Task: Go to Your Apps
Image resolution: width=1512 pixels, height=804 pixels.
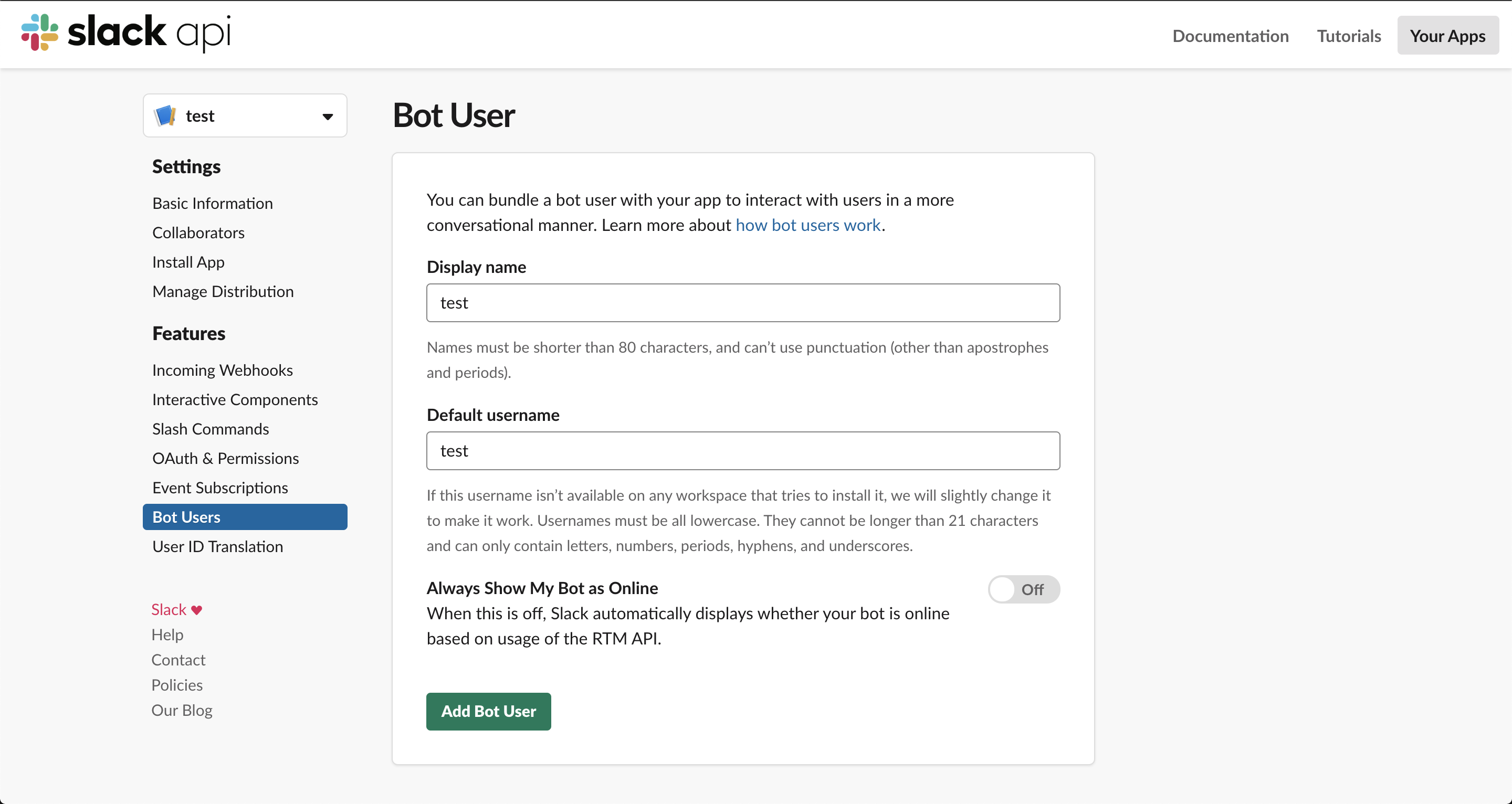Action: (x=1447, y=35)
